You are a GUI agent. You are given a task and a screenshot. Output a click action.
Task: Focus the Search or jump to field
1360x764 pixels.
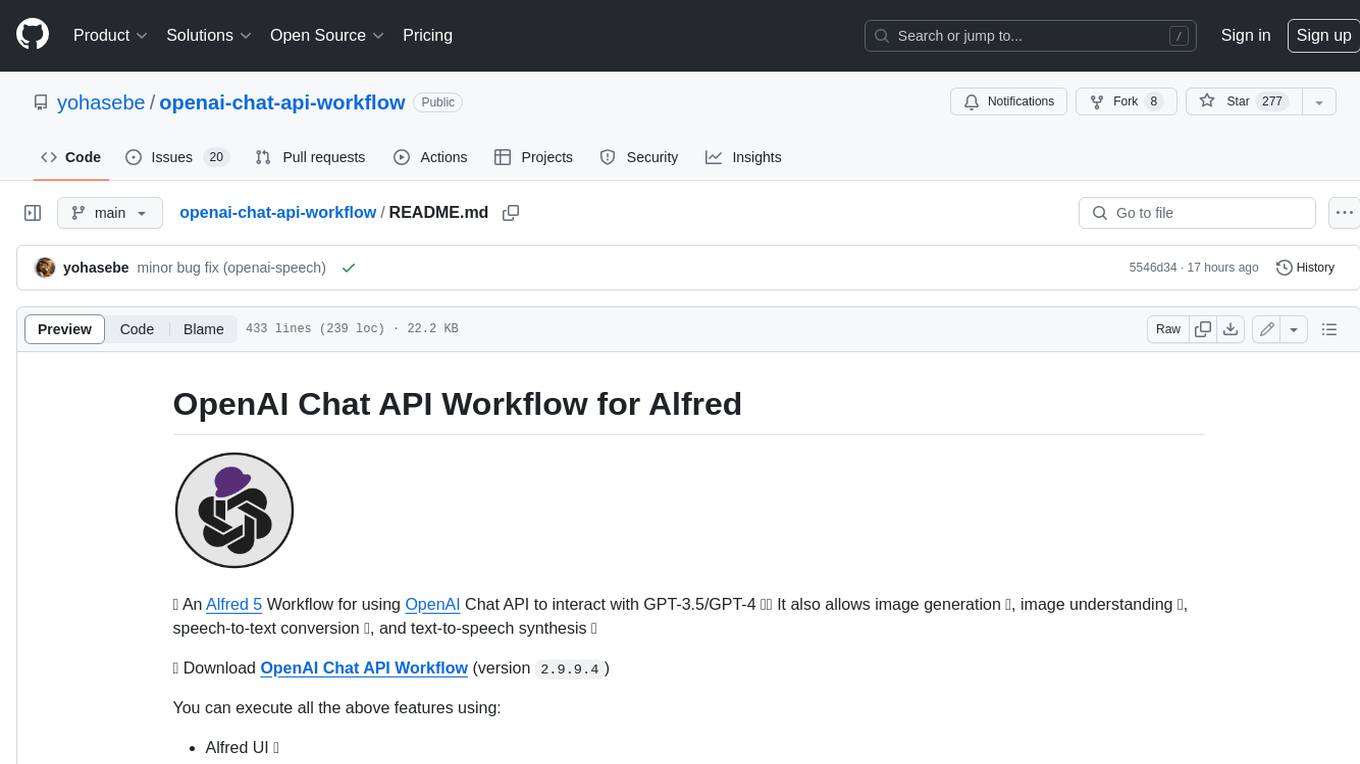click(x=1031, y=36)
